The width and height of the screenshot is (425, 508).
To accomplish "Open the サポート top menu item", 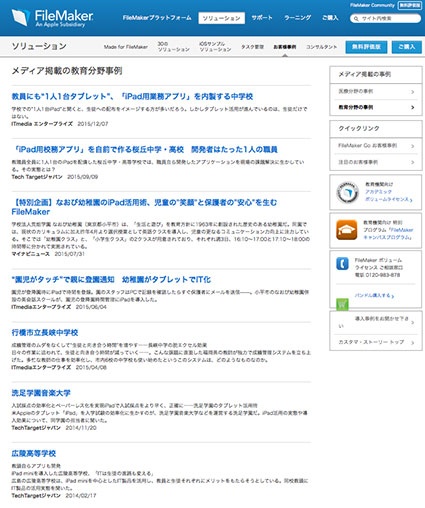I will pos(262,18).
